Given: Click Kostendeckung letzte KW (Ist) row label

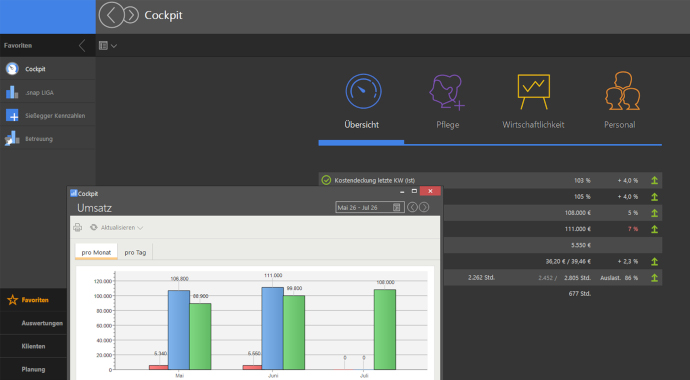Looking at the screenshot, I should [374, 180].
